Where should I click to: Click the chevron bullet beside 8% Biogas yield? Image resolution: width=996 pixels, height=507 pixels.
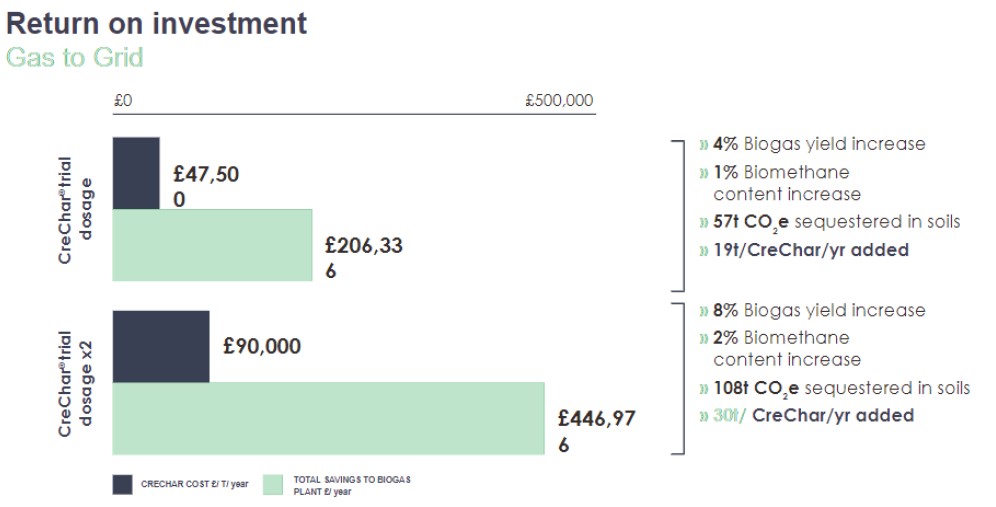point(704,310)
